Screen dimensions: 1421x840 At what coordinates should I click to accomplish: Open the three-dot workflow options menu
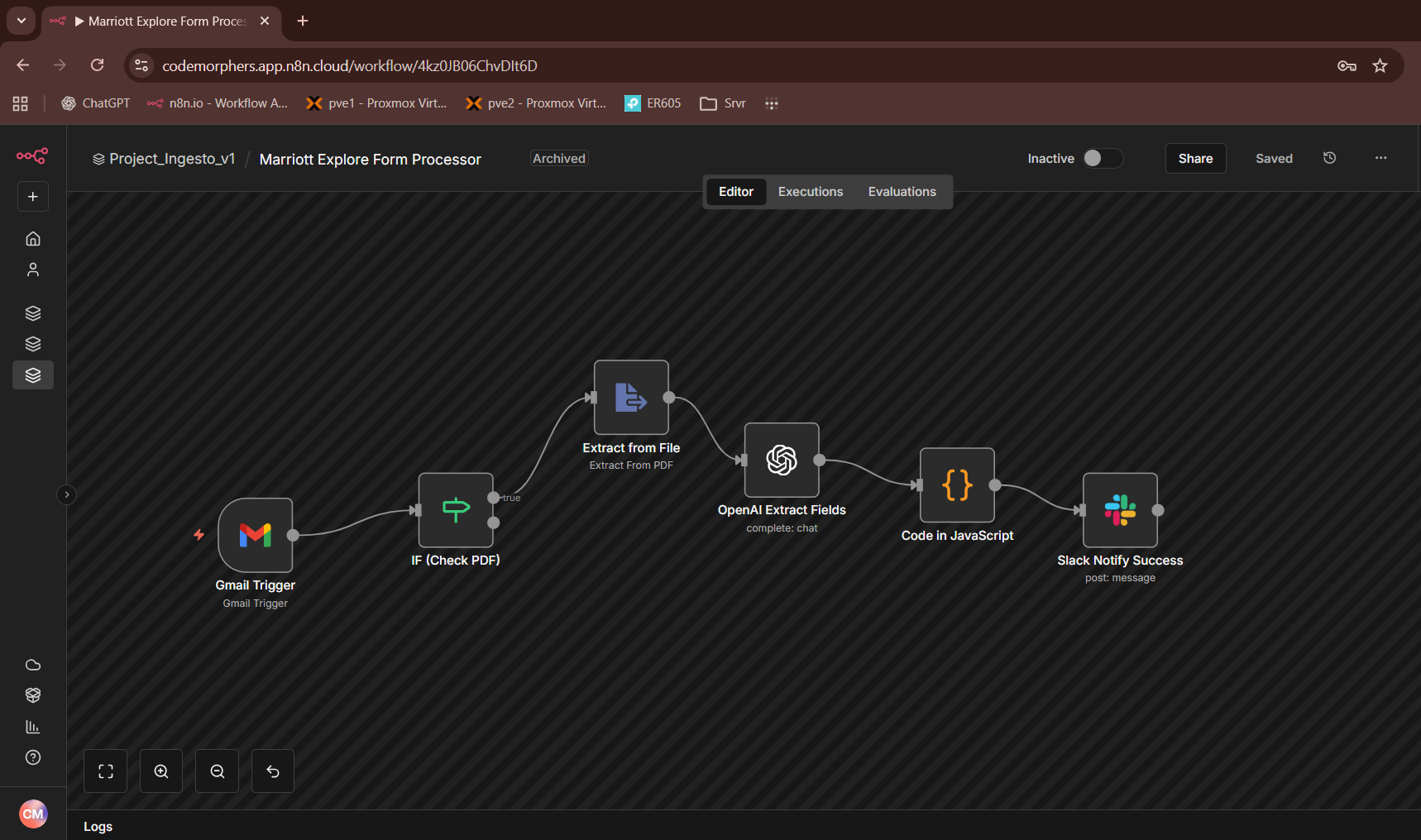click(1380, 158)
